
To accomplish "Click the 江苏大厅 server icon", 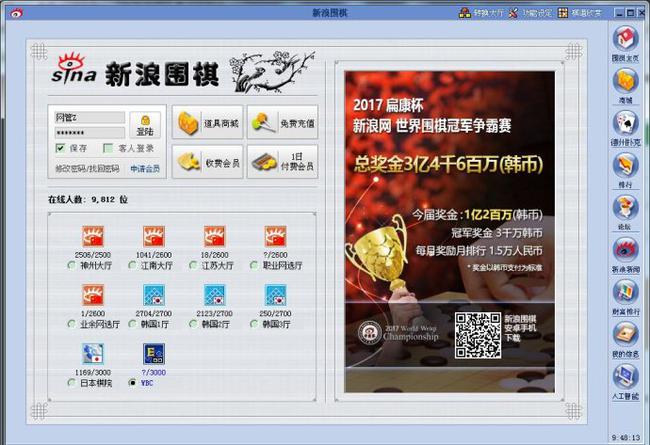I will (x=214, y=237).
